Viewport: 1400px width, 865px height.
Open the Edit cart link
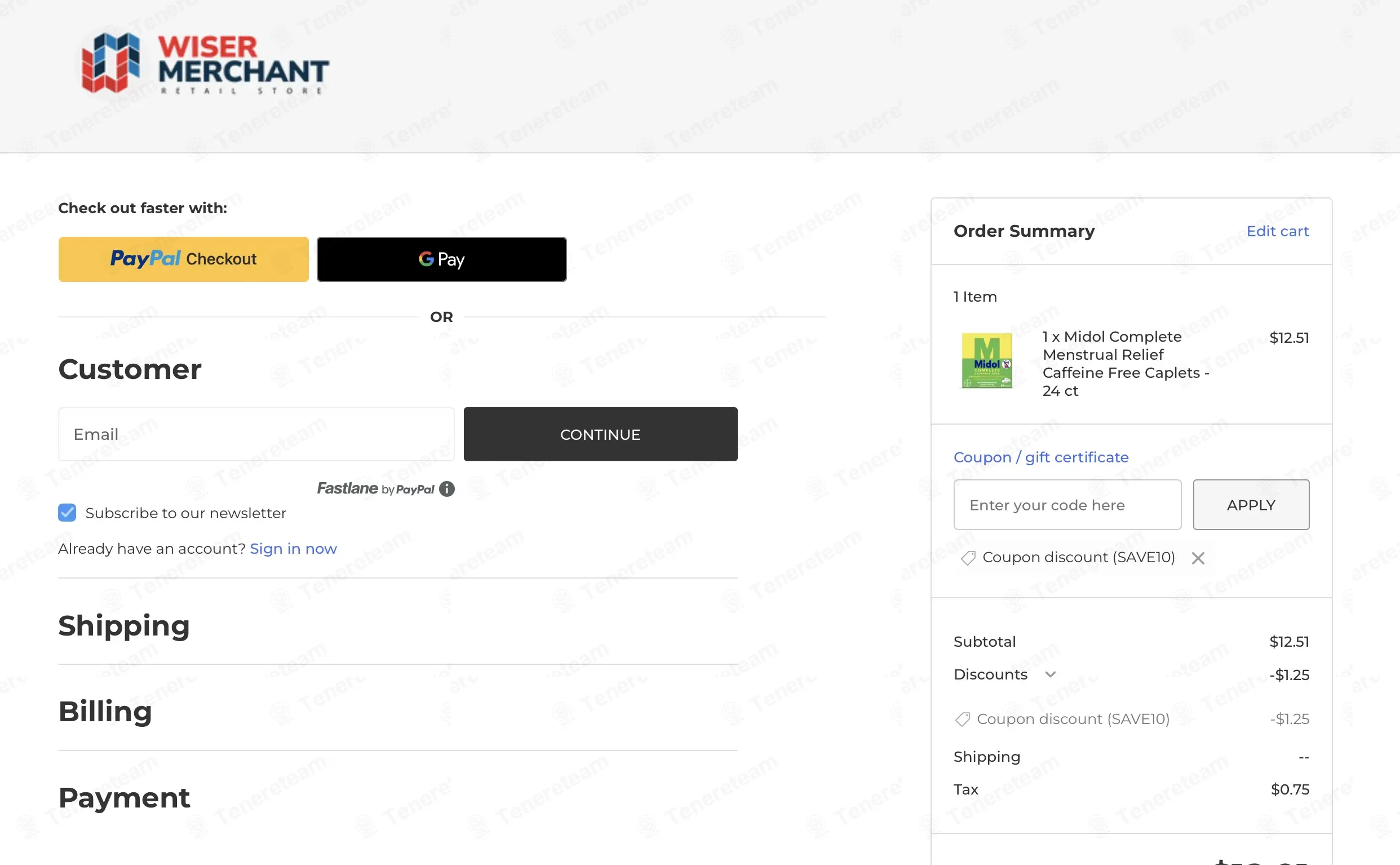point(1278,231)
